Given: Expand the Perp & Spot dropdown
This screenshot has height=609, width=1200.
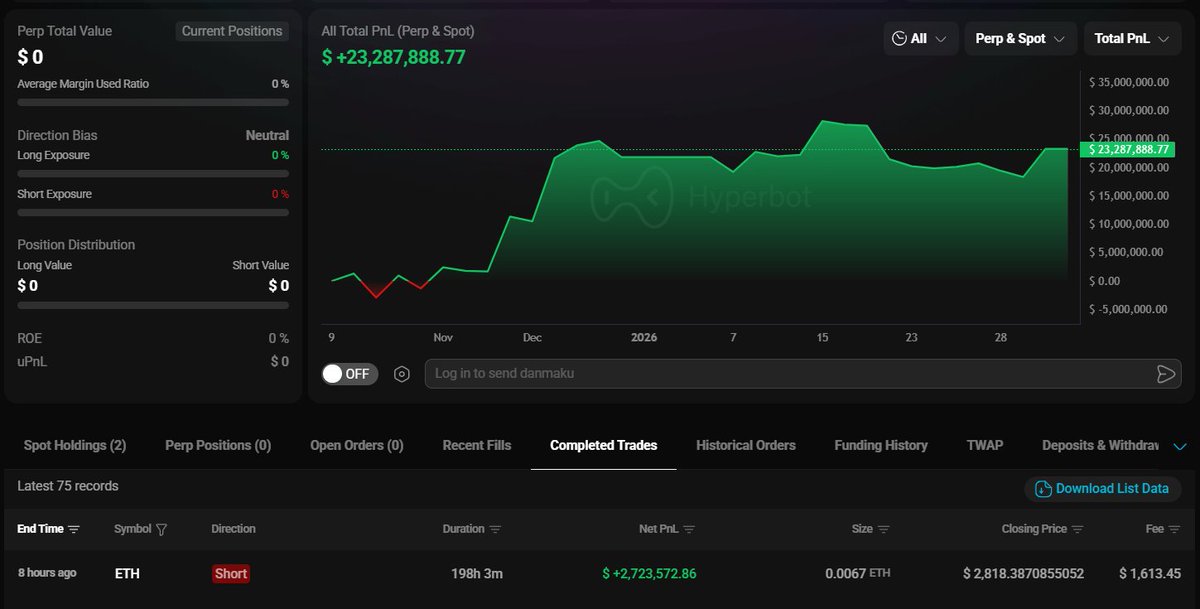Looking at the screenshot, I should tap(1020, 38).
